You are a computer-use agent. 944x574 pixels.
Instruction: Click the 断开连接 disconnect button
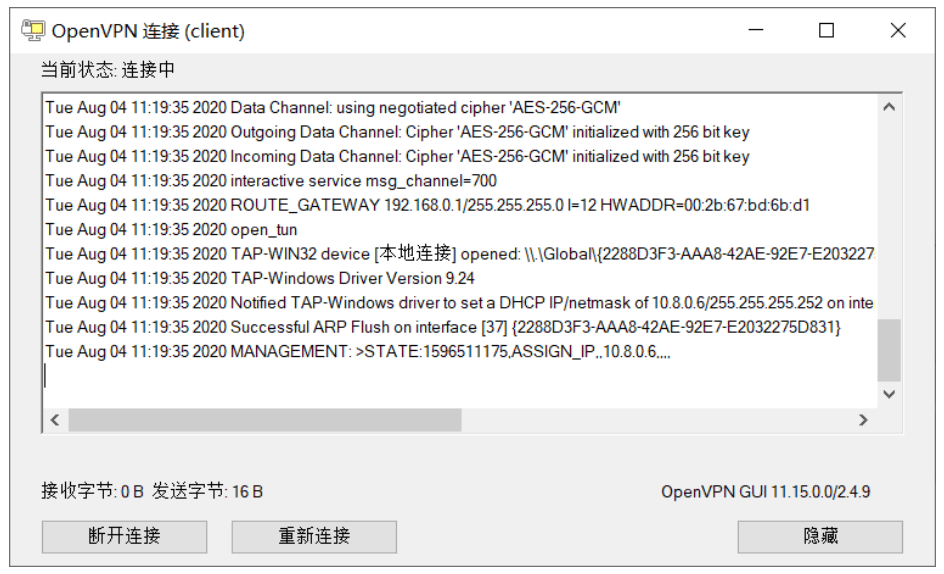[x=125, y=536]
